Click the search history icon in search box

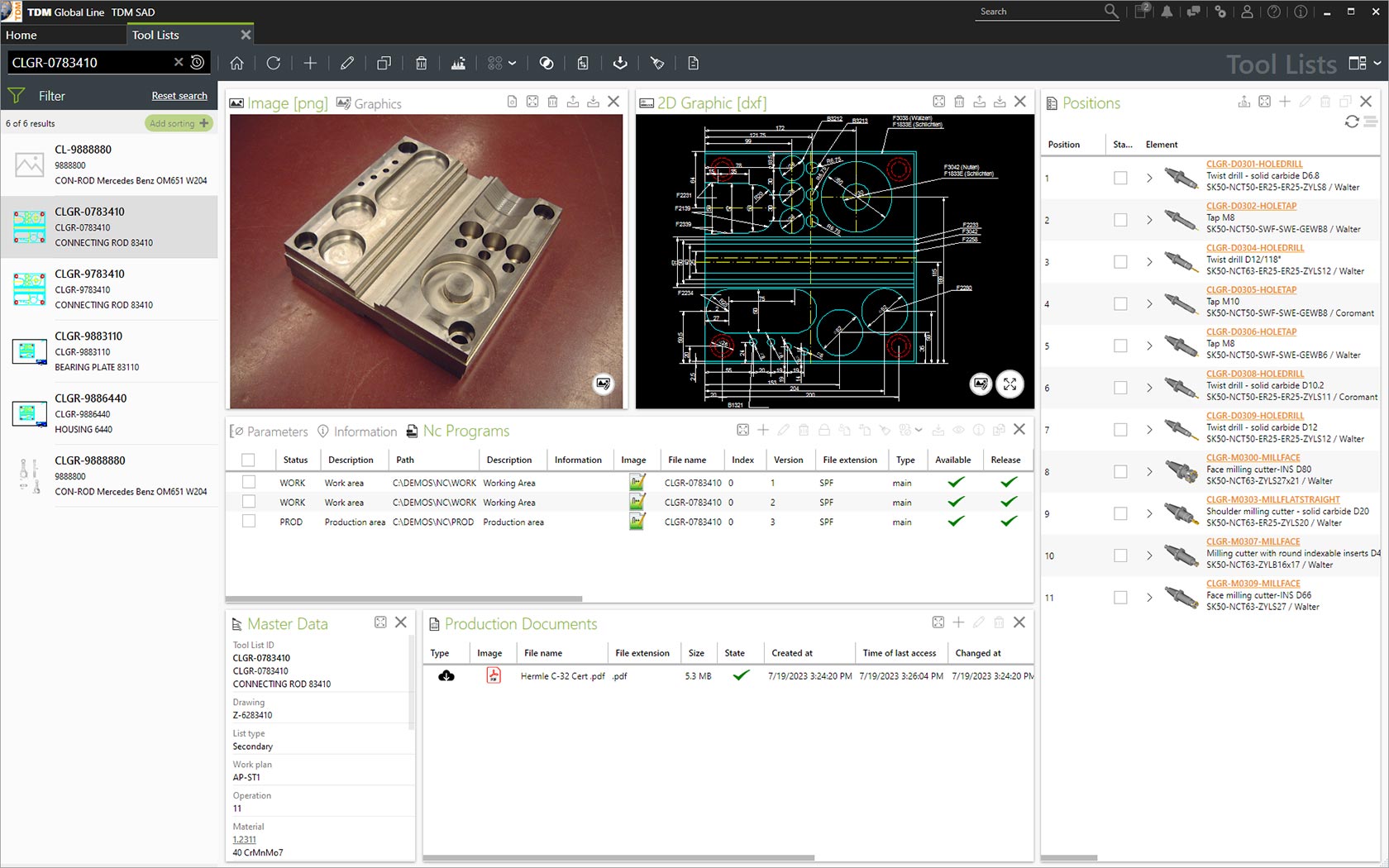click(x=198, y=62)
